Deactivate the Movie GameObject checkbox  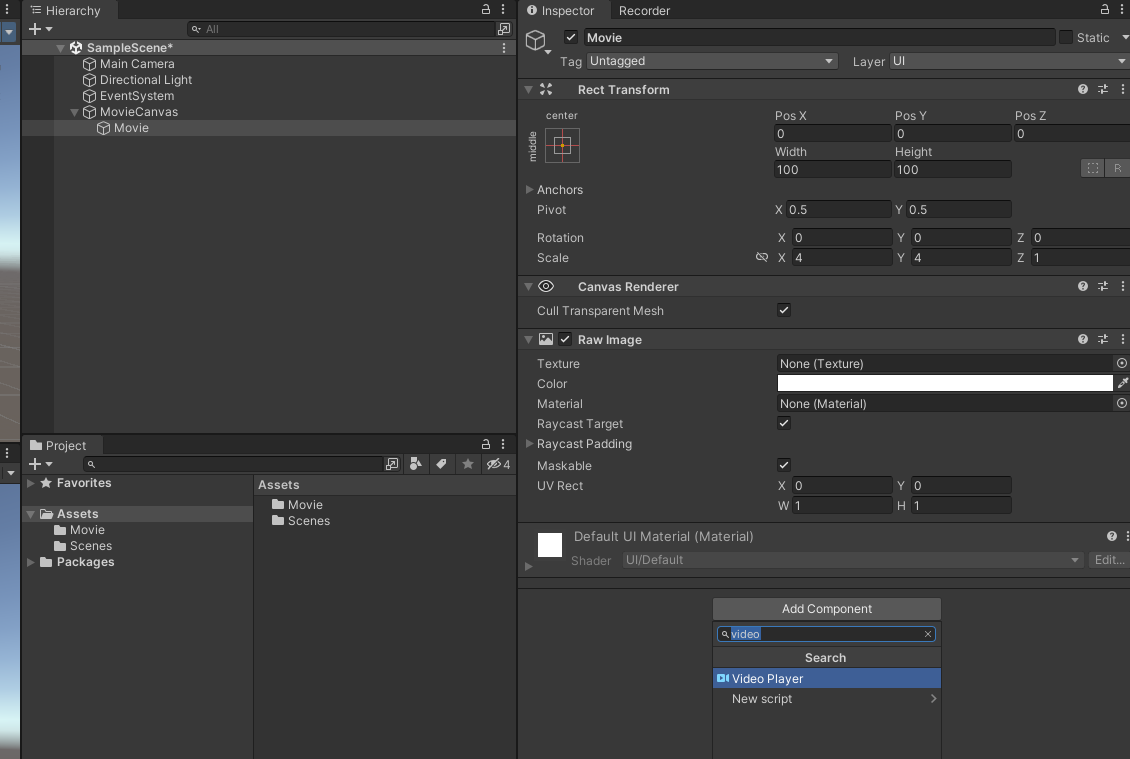click(x=570, y=37)
